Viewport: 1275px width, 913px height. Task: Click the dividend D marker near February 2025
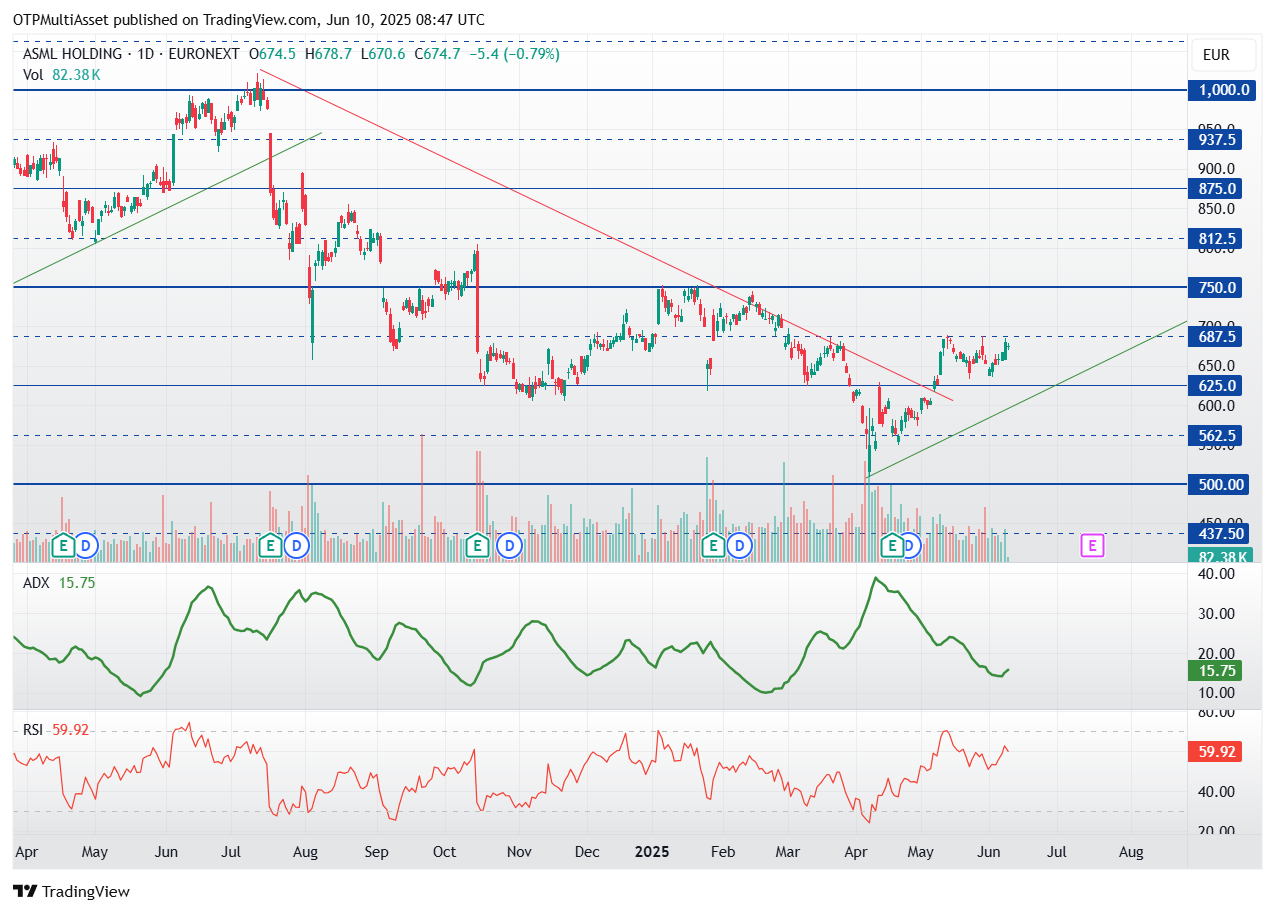click(740, 545)
